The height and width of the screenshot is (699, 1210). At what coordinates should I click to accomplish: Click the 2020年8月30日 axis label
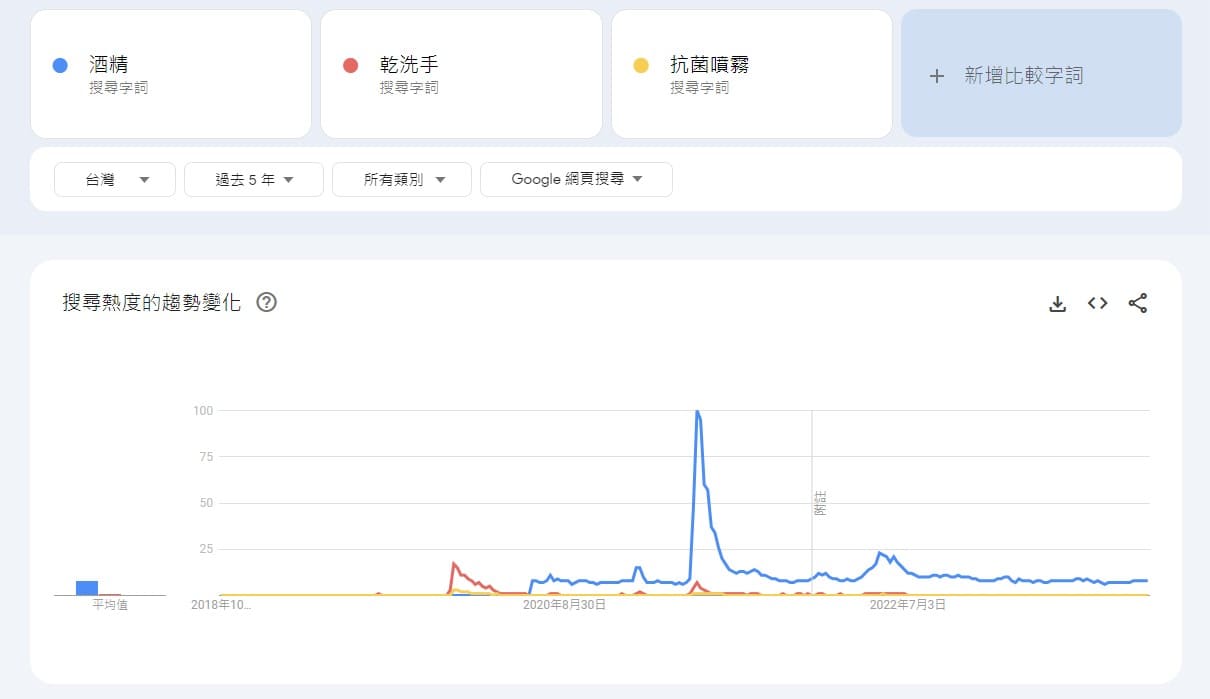[565, 605]
